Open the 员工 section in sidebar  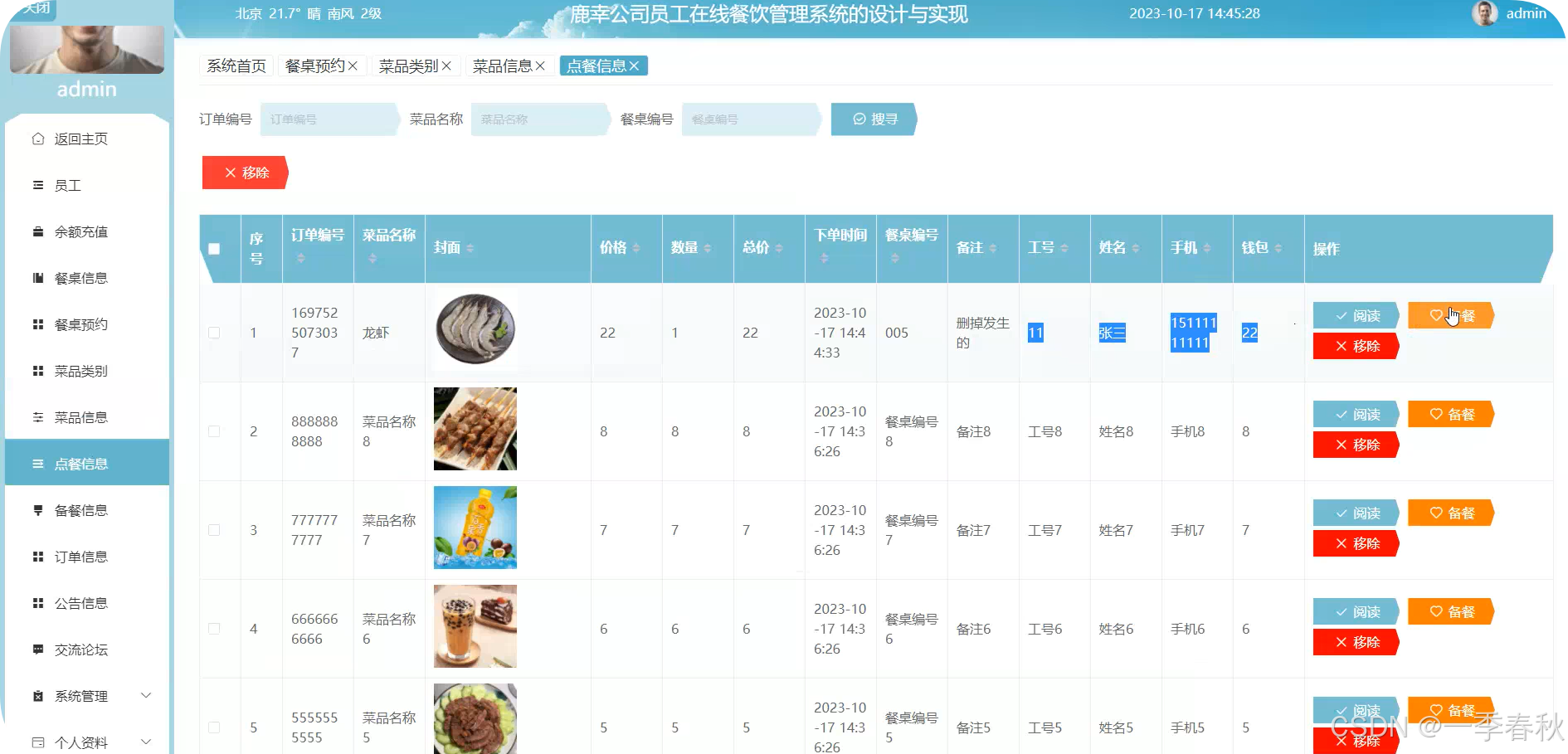71,185
